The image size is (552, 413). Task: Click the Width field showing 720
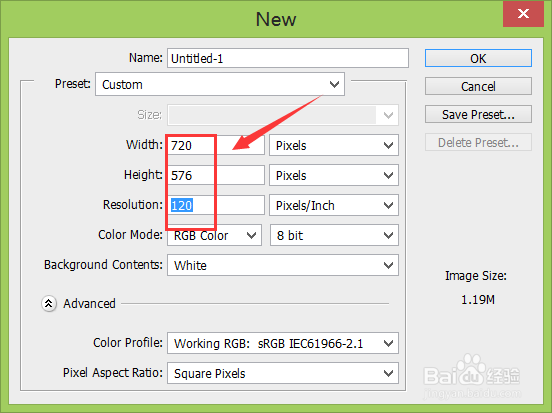click(216, 145)
